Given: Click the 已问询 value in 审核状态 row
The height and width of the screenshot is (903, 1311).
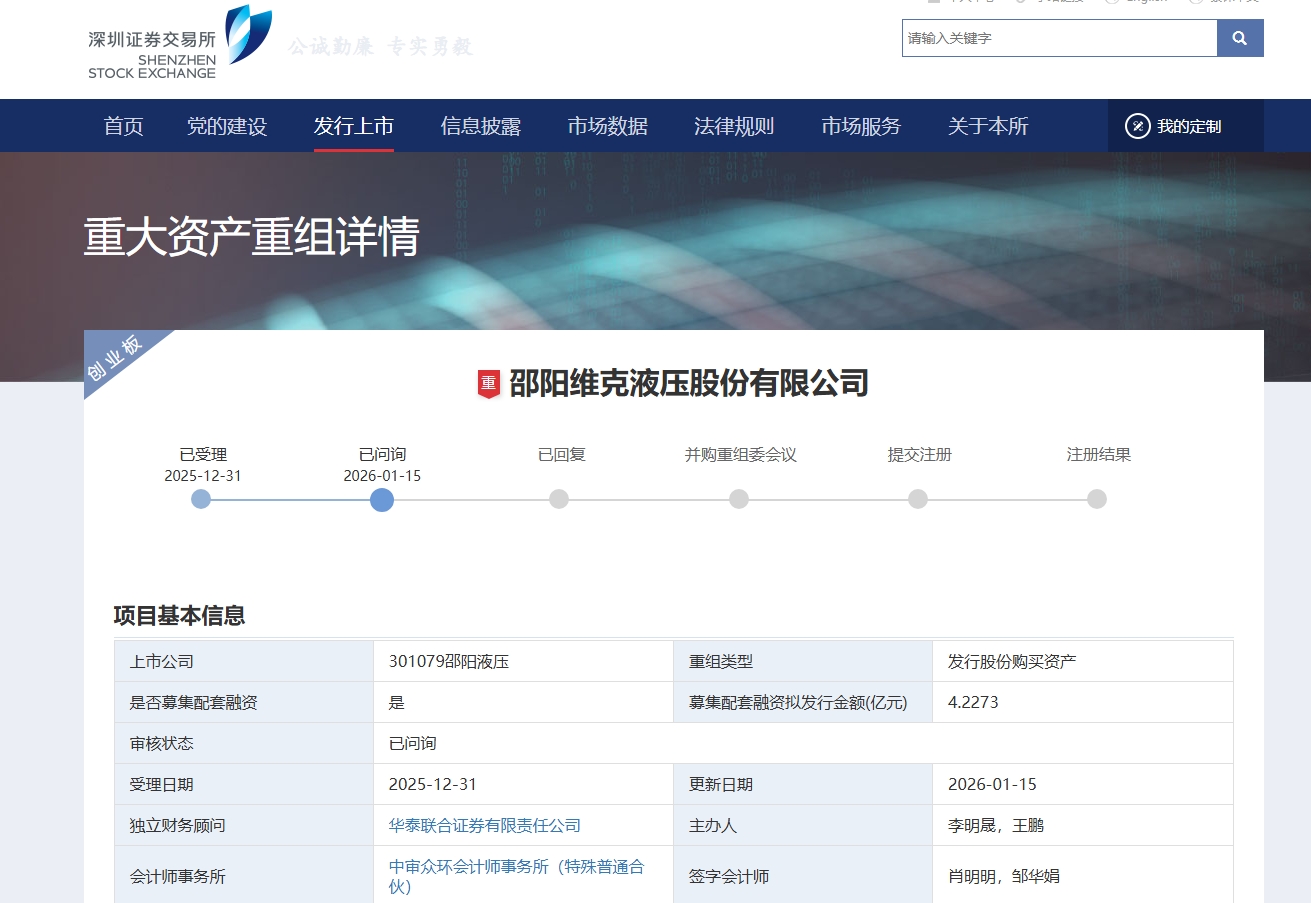Looking at the screenshot, I should coord(413,743).
